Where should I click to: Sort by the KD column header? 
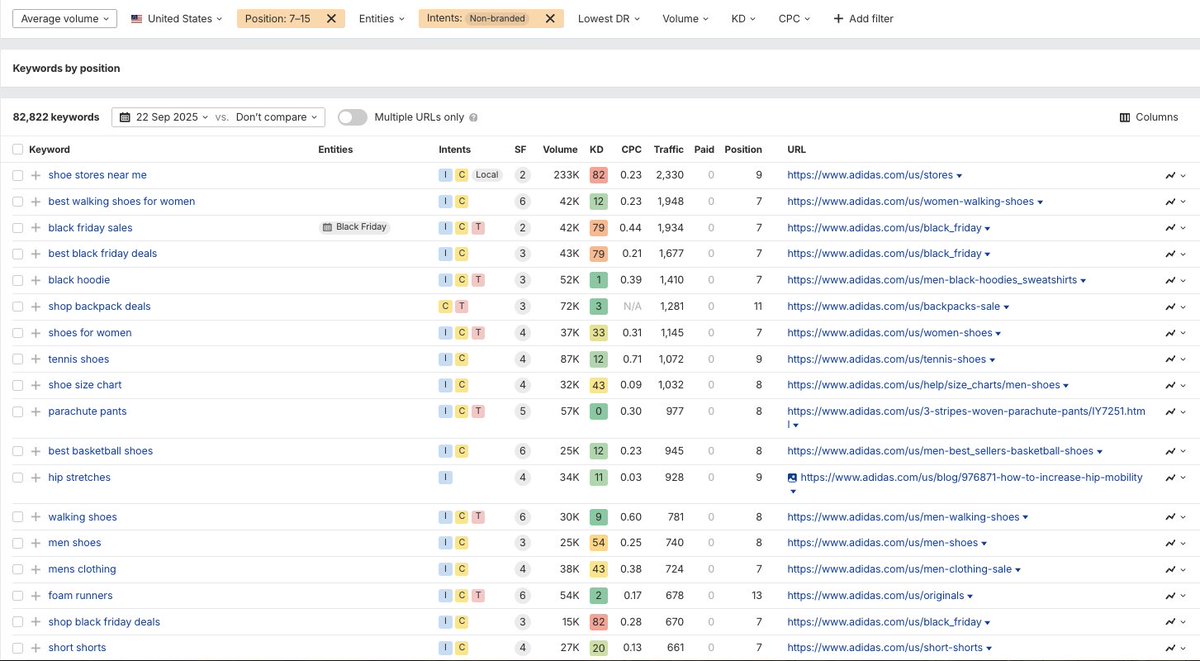click(597, 149)
